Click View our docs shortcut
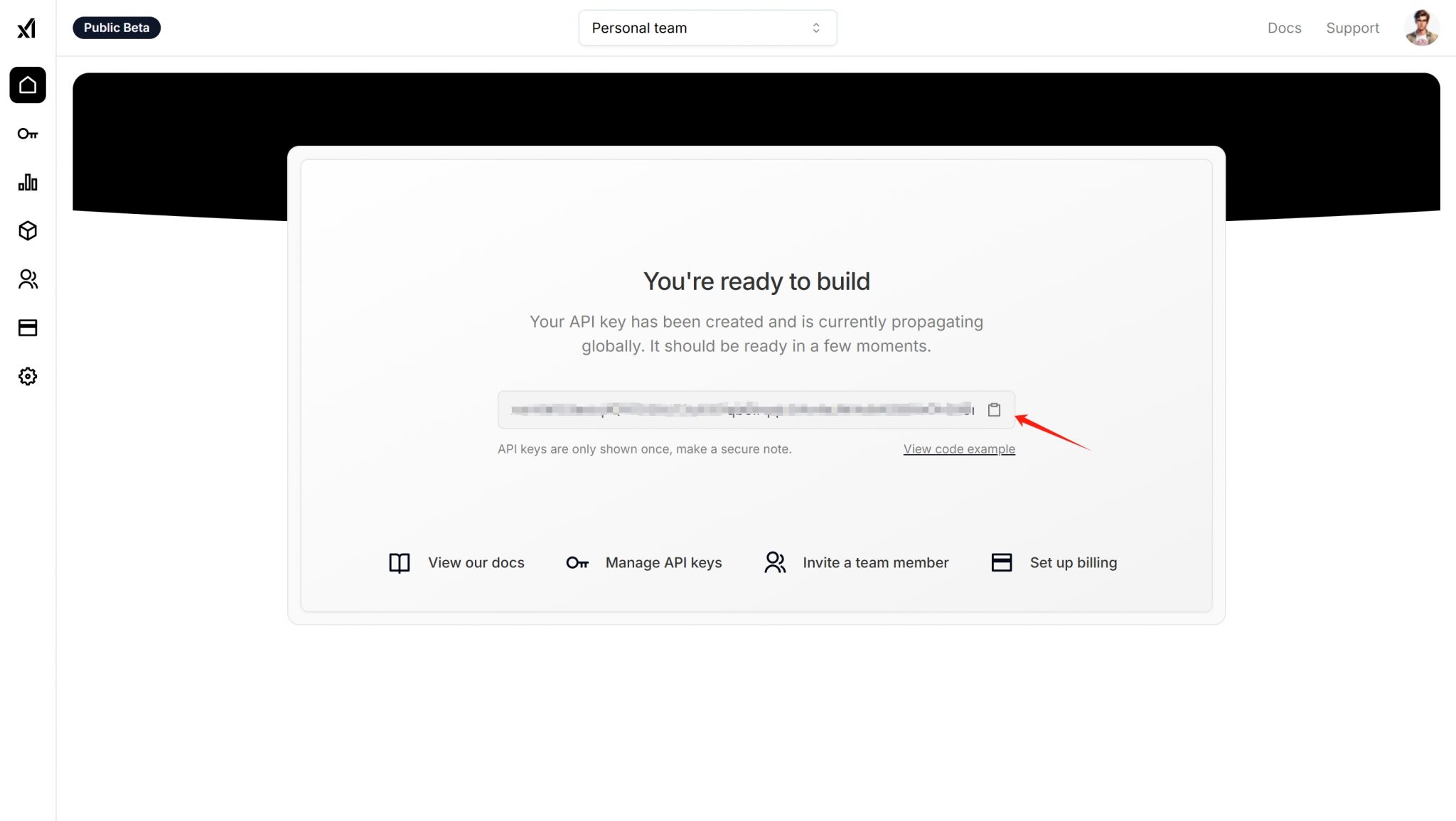 [x=475, y=562]
